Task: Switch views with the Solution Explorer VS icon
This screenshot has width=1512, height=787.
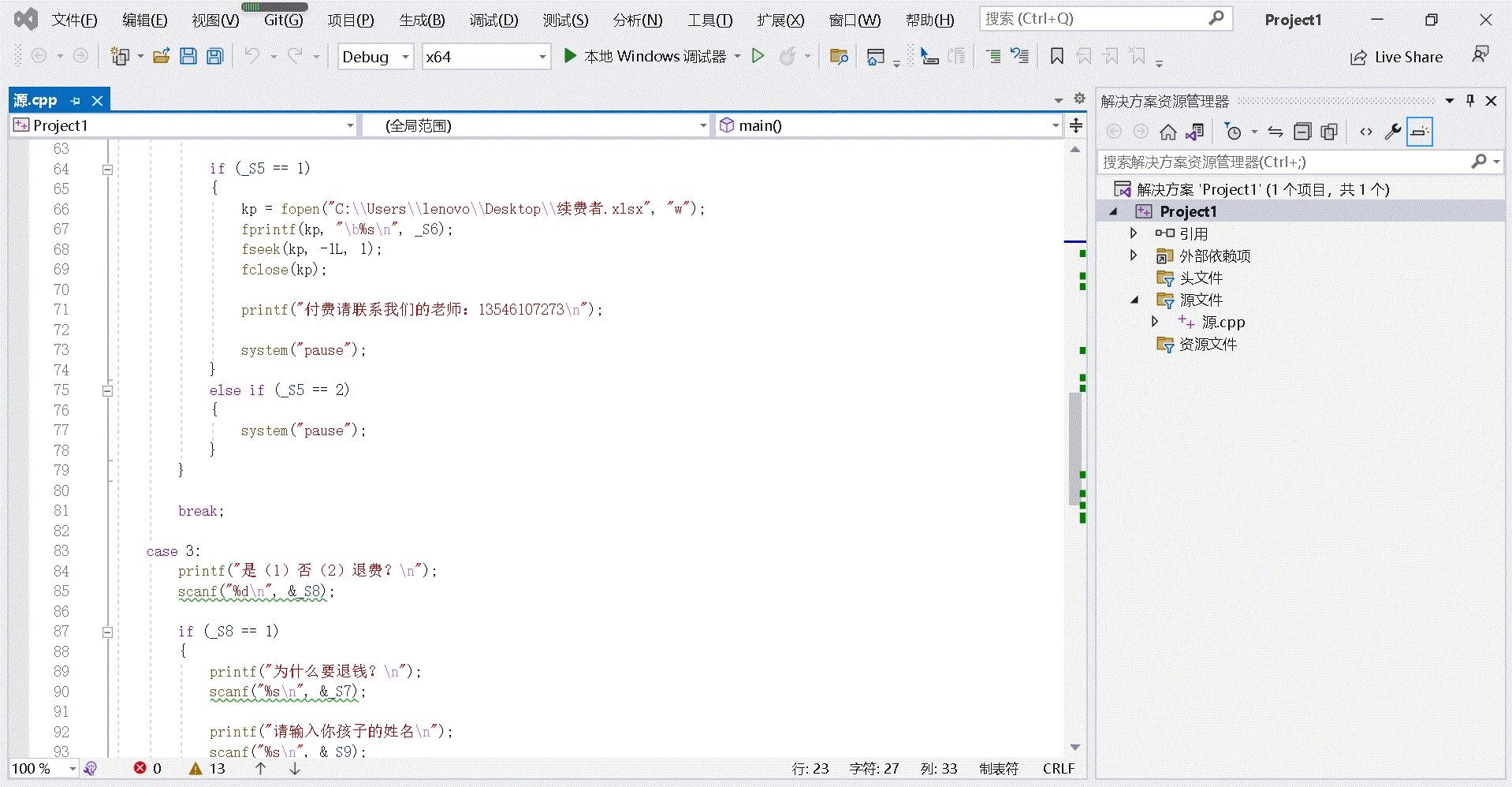Action: point(1195,132)
